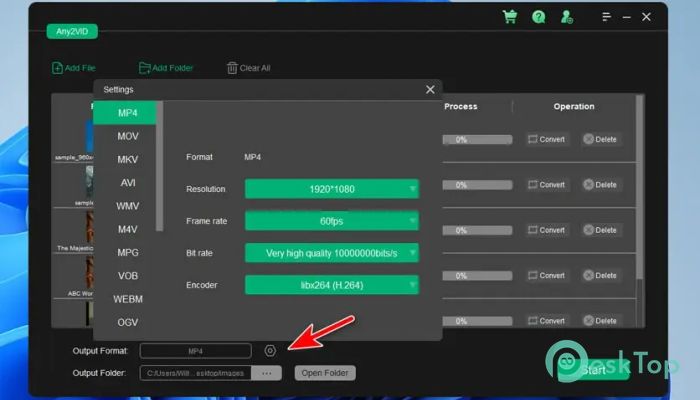Minimize the Any2VID window
Image resolution: width=700 pixels, height=400 pixels.
[x=627, y=17]
